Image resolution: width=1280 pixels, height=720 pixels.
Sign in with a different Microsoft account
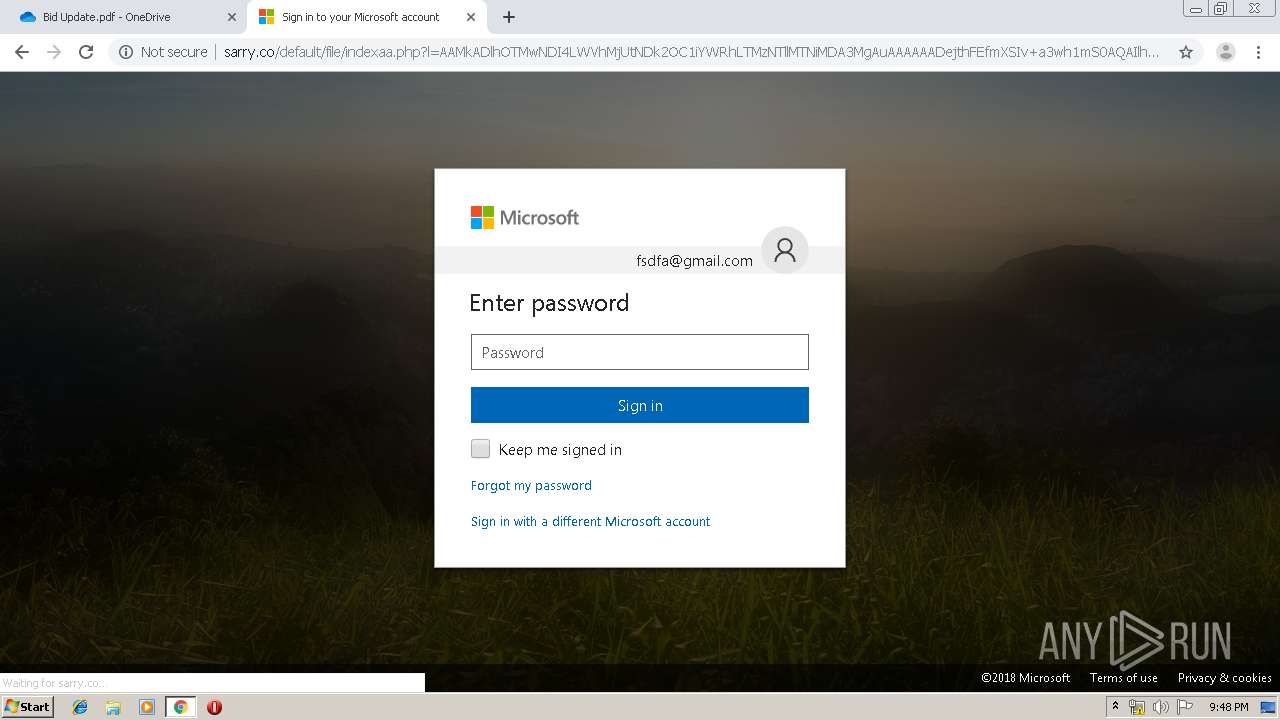[590, 521]
